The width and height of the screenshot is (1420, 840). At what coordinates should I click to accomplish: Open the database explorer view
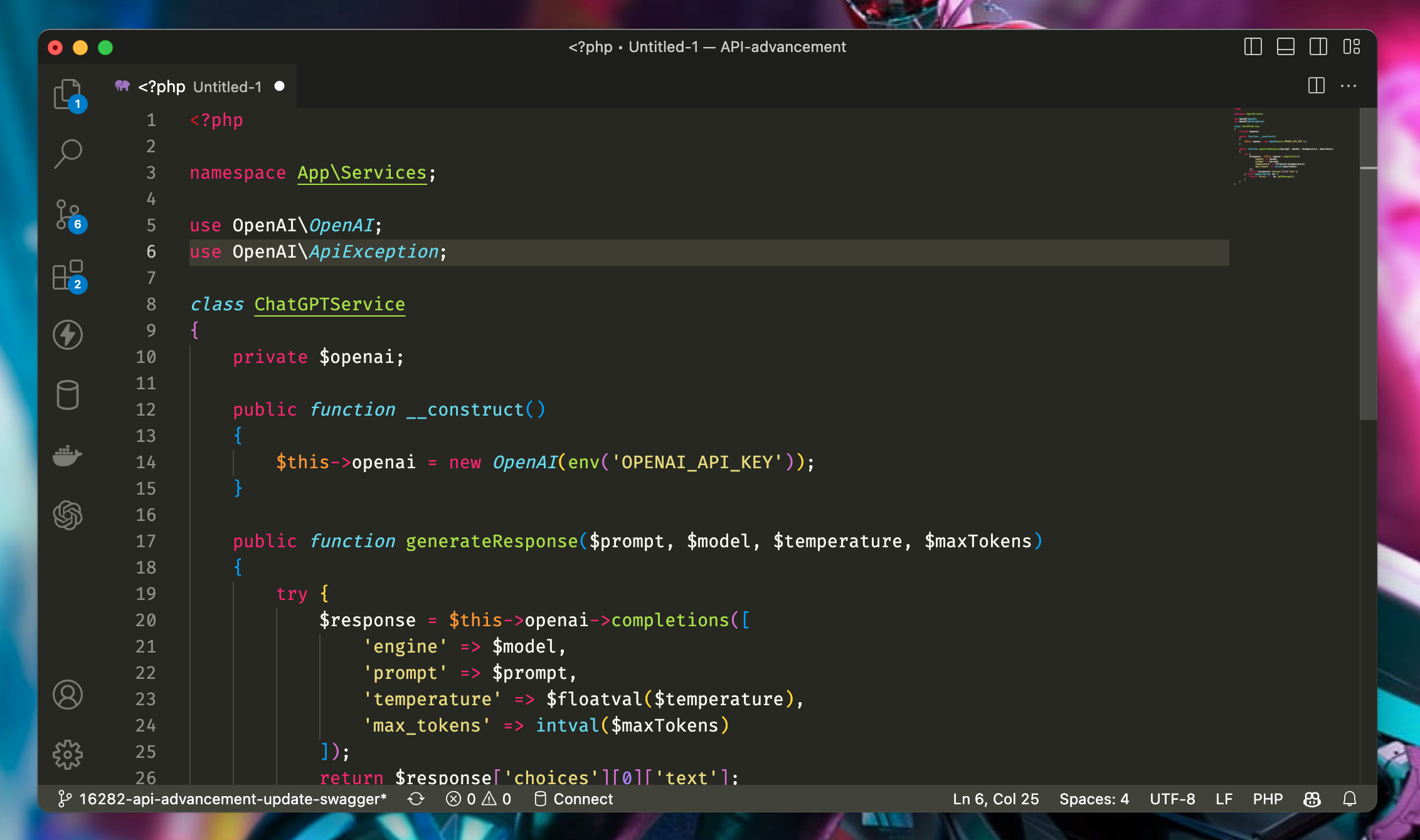(x=67, y=395)
